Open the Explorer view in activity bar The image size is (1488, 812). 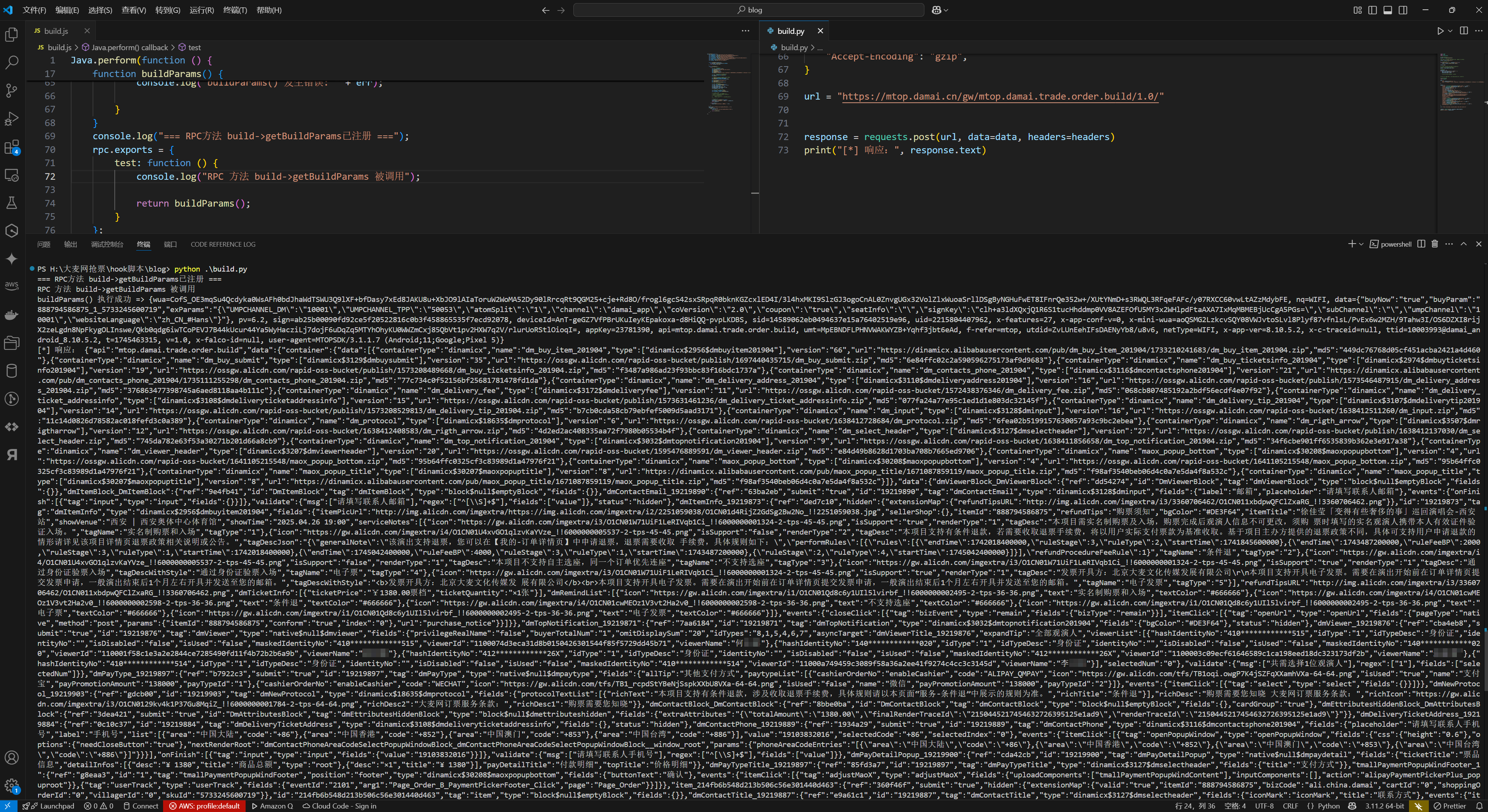coord(12,35)
